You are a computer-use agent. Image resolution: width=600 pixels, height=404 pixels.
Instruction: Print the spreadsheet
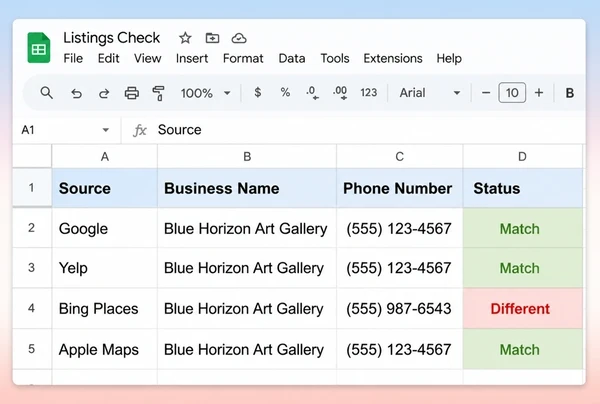(x=132, y=93)
